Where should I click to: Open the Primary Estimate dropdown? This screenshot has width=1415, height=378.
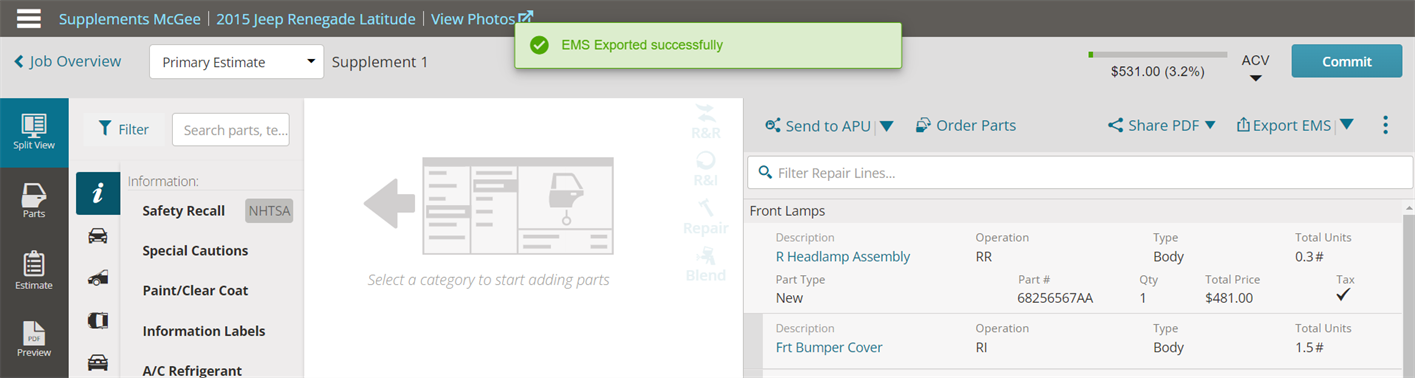[237, 62]
